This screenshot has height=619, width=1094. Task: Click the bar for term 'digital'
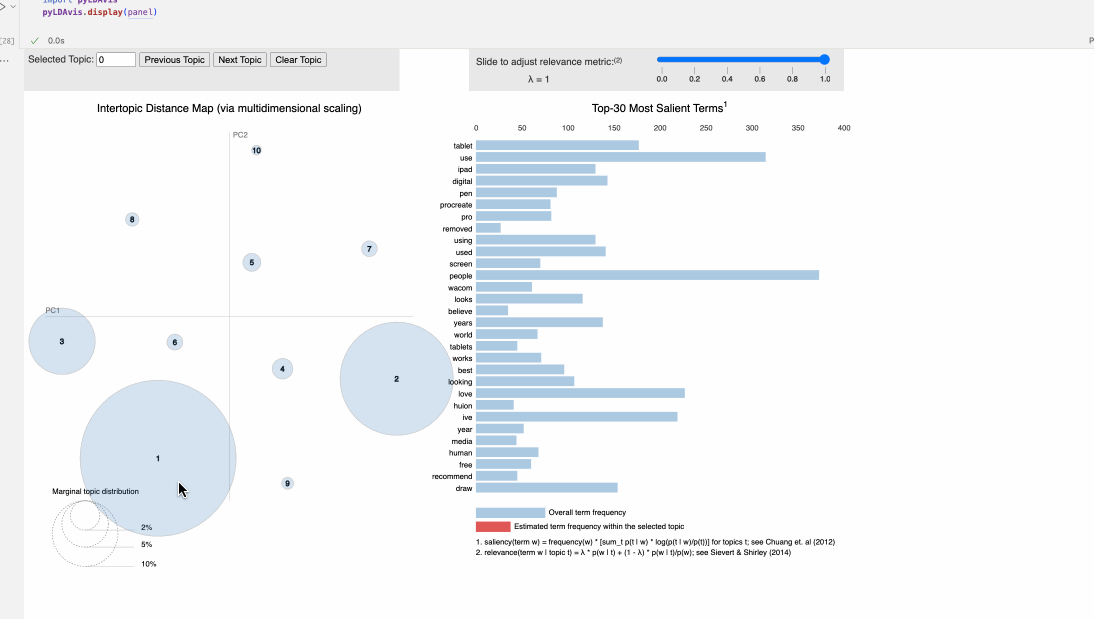coord(541,181)
